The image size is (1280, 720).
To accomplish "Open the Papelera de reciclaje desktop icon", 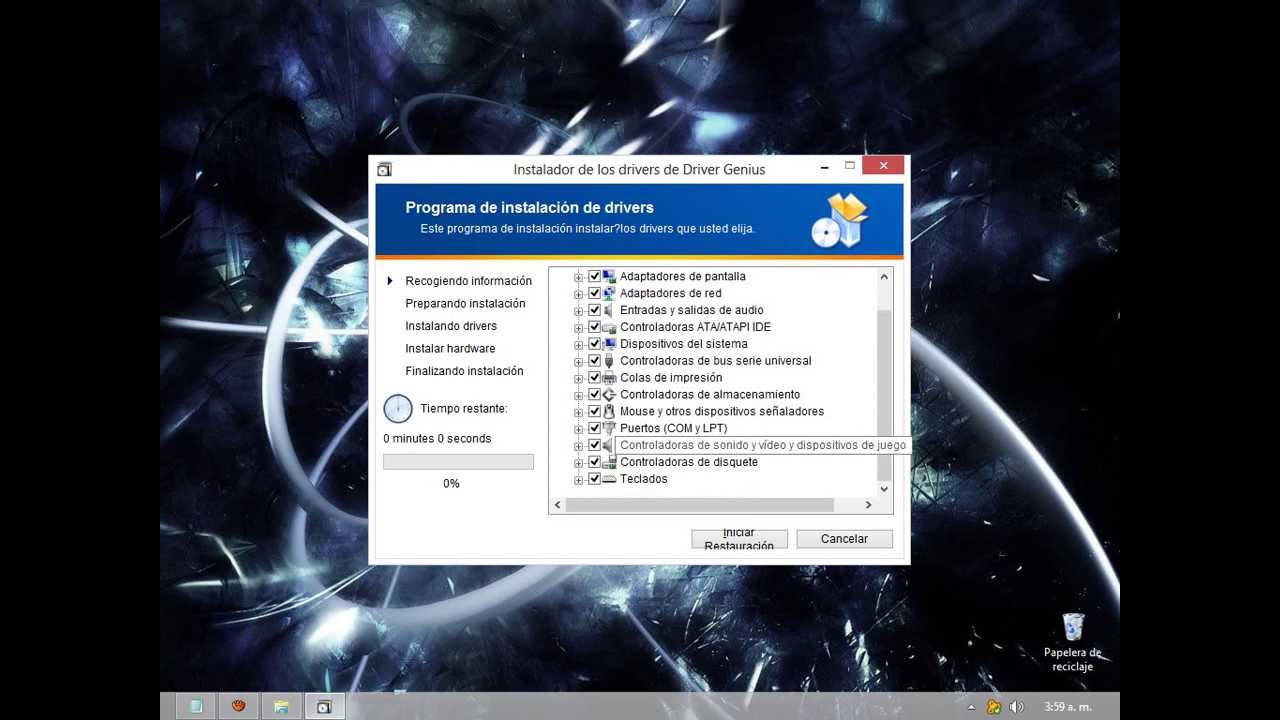I will tap(1072, 642).
